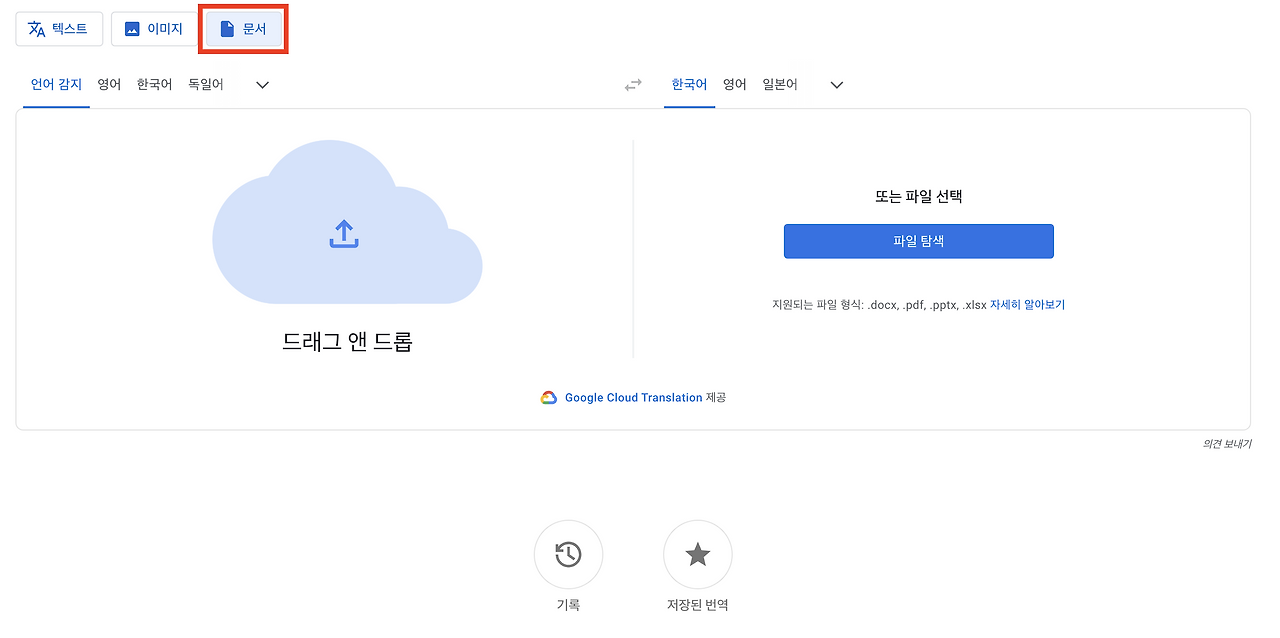Click the 파일 탐색 browse files button
Screen dimensions: 1280x638
click(x=918, y=241)
